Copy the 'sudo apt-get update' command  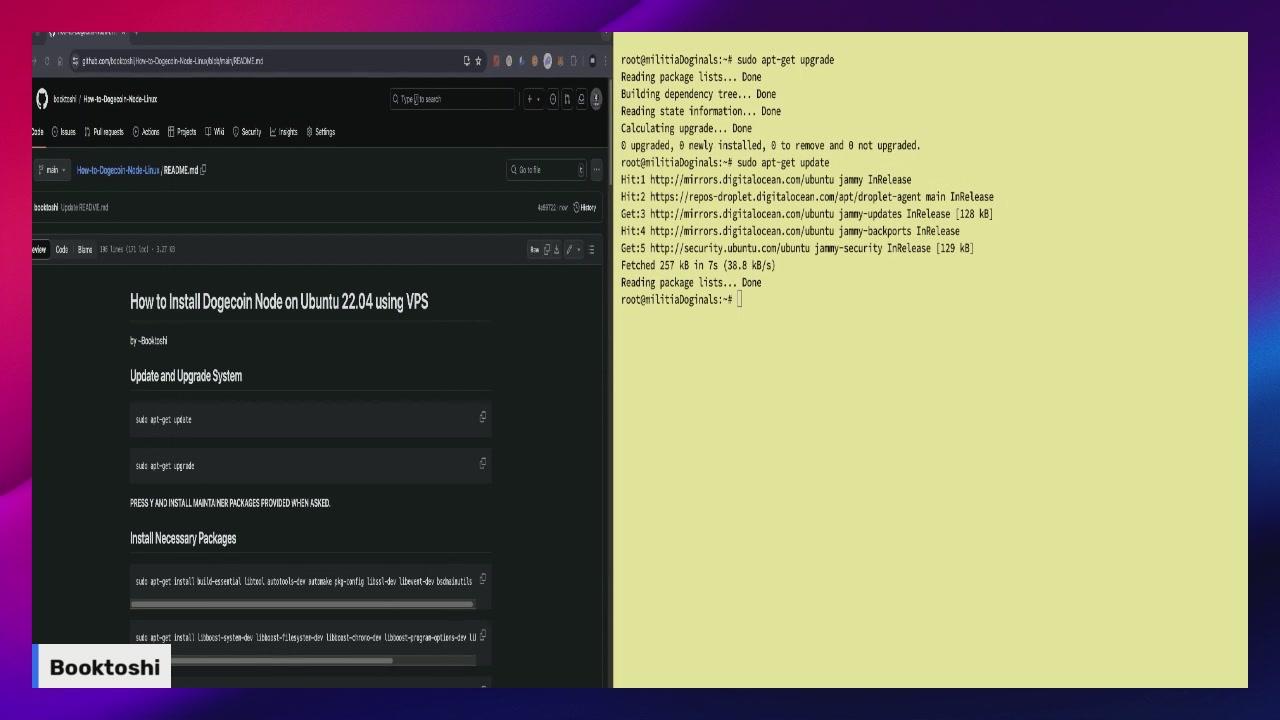[483, 417]
